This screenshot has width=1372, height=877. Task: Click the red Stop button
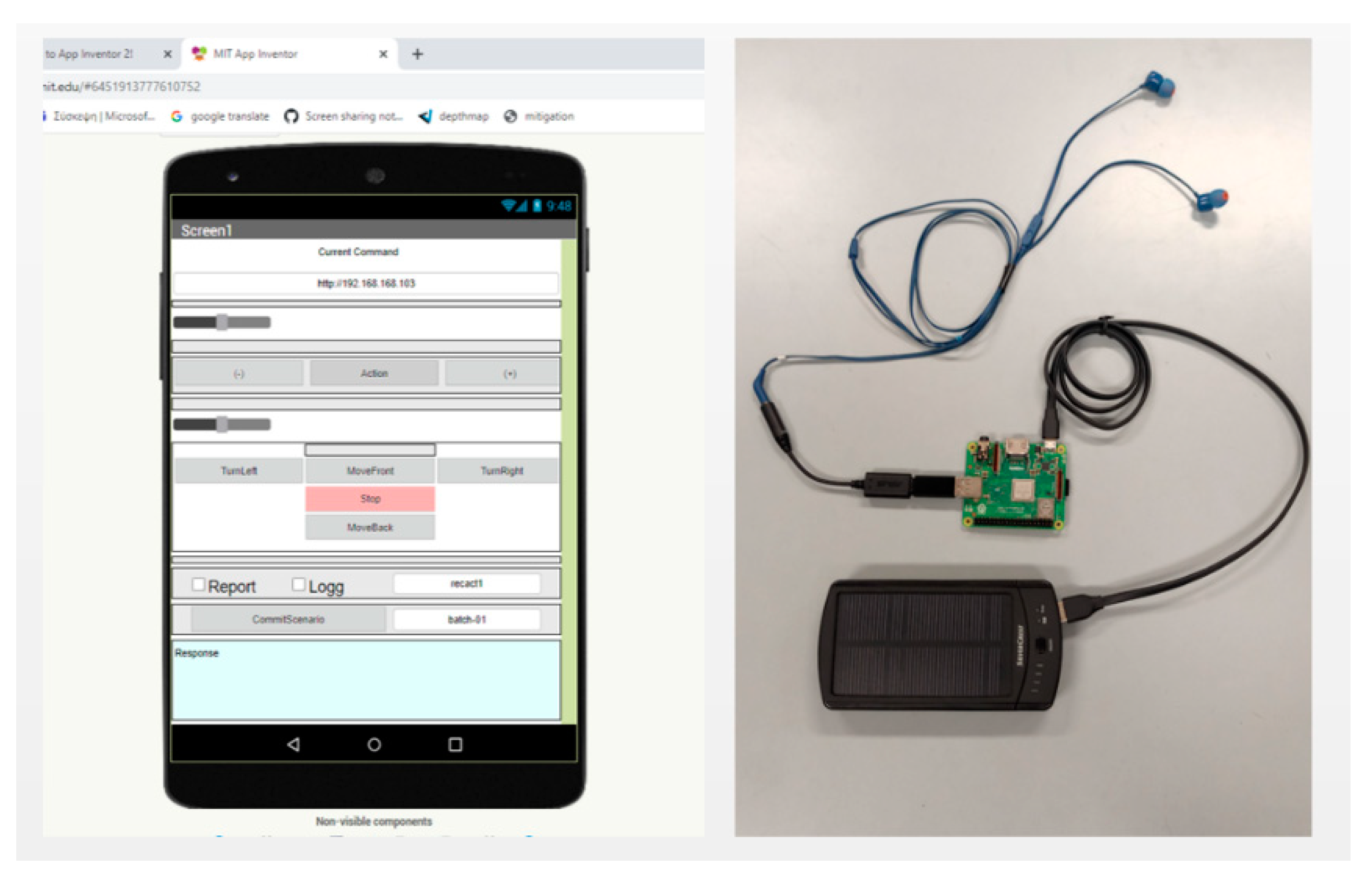coord(370,498)
